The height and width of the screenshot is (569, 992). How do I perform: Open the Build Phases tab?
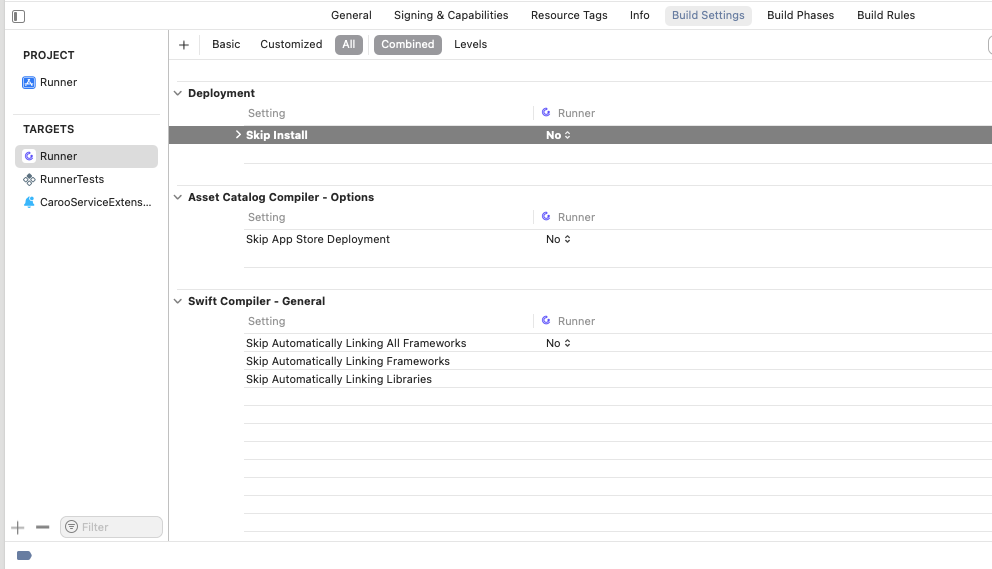coord(800,15)
